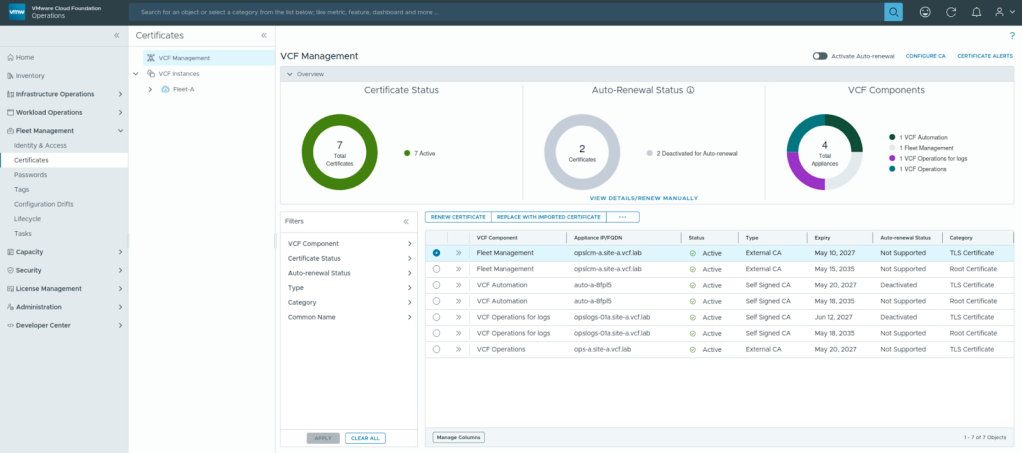The height and width of the screenshot is (453, 1022).
Task: Open the notifications bell
Action: point(976,12)
